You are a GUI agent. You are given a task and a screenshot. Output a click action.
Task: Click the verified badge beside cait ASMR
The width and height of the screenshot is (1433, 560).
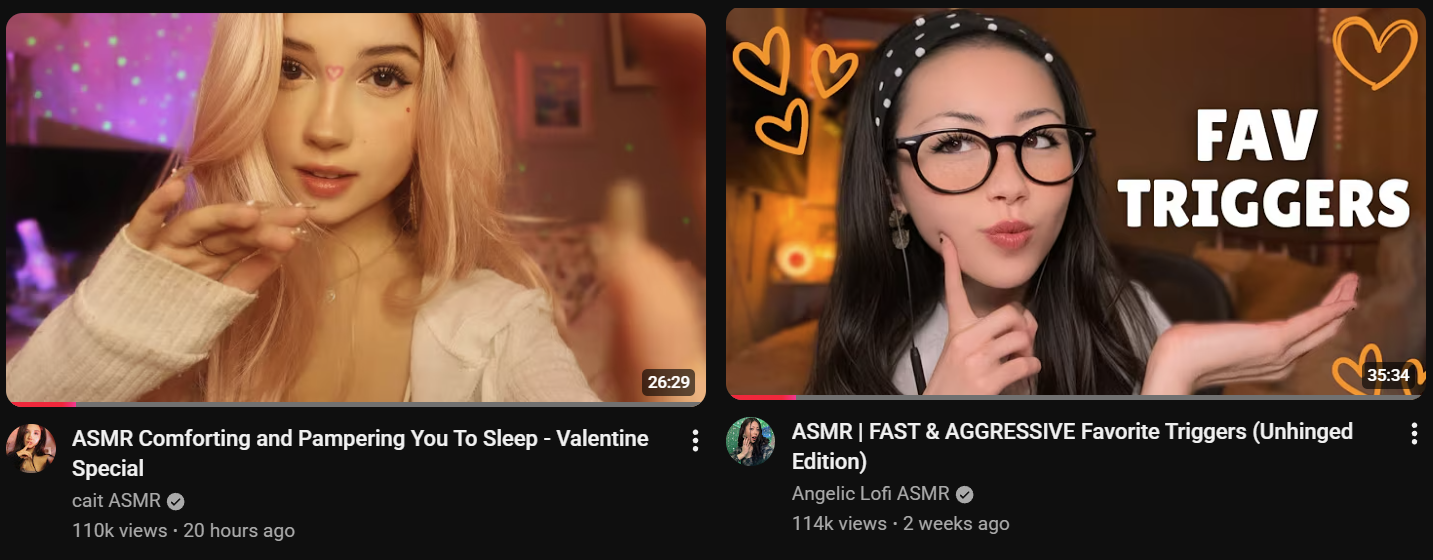pos(176,501)
